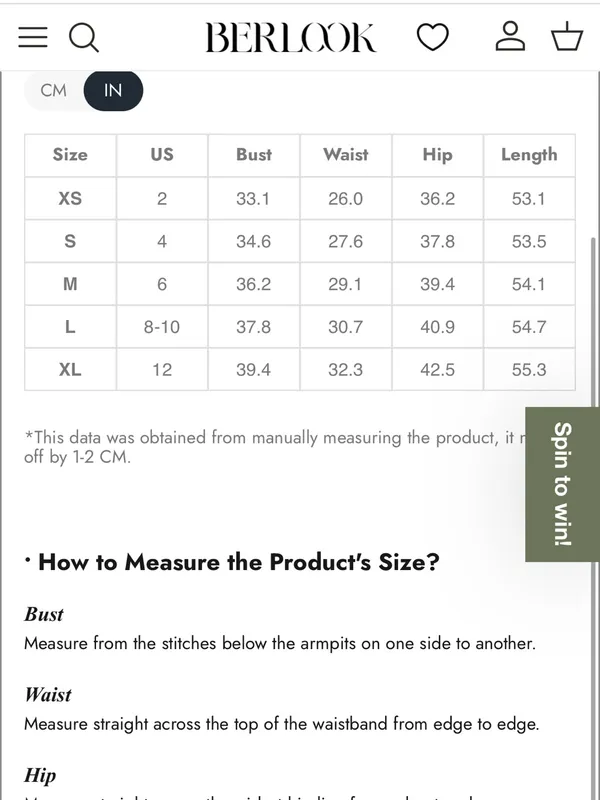Click the Hip column header
The height and width of the screenshot is (800, 600).
[437, 155]
